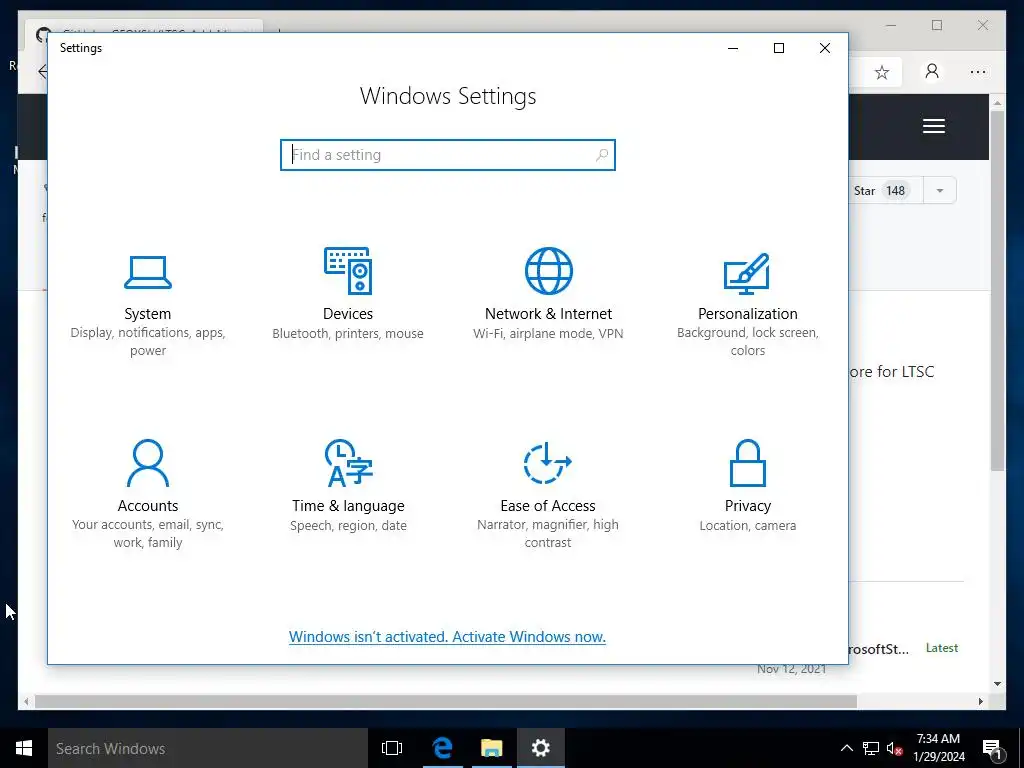The height and width of the screenshot is (768, 1024).
Task: Minimize the Settings window
Action: click(733, 48)
